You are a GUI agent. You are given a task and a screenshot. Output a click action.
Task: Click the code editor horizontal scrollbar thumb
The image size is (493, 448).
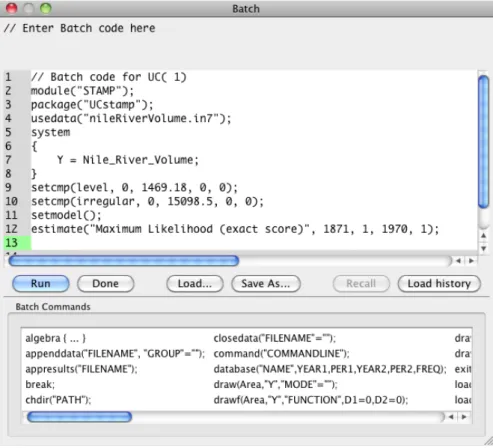(124, 261)
